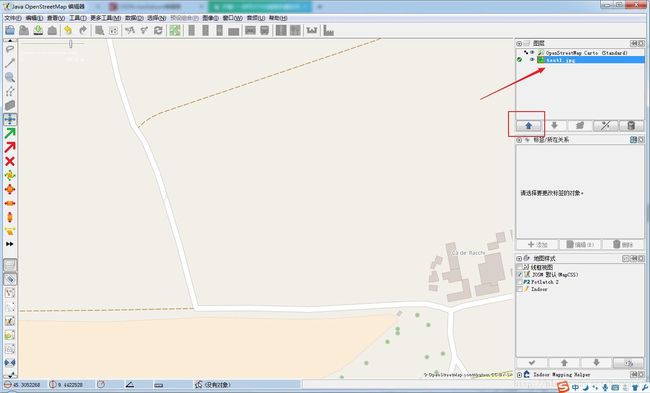Image resolution: width=650 pixels, height=393 pixels.
Task: Click the layer opacity slash icon button
Action: (606, 125)
